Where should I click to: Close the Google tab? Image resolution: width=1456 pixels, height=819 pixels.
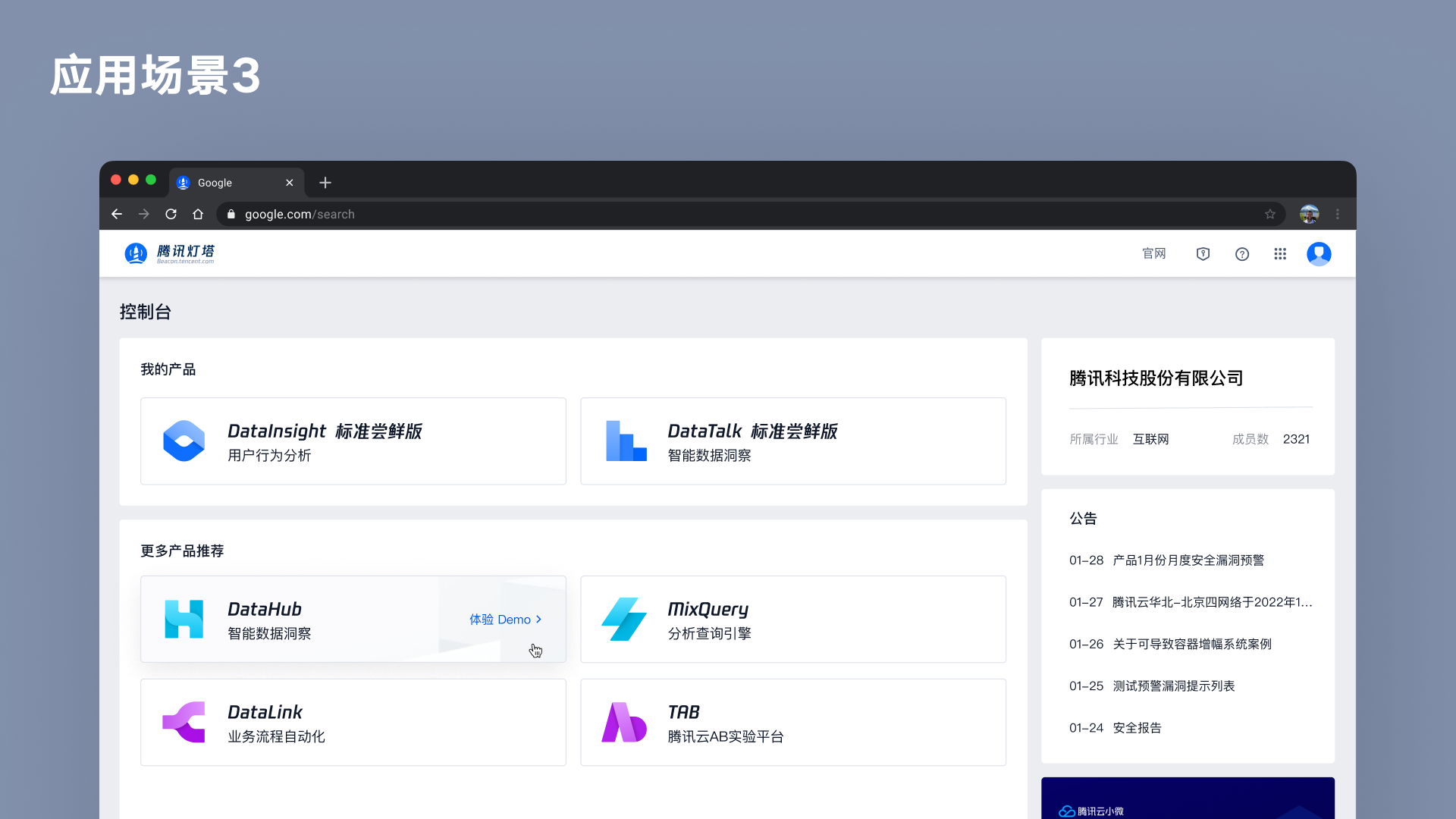(x=289, y=183)
